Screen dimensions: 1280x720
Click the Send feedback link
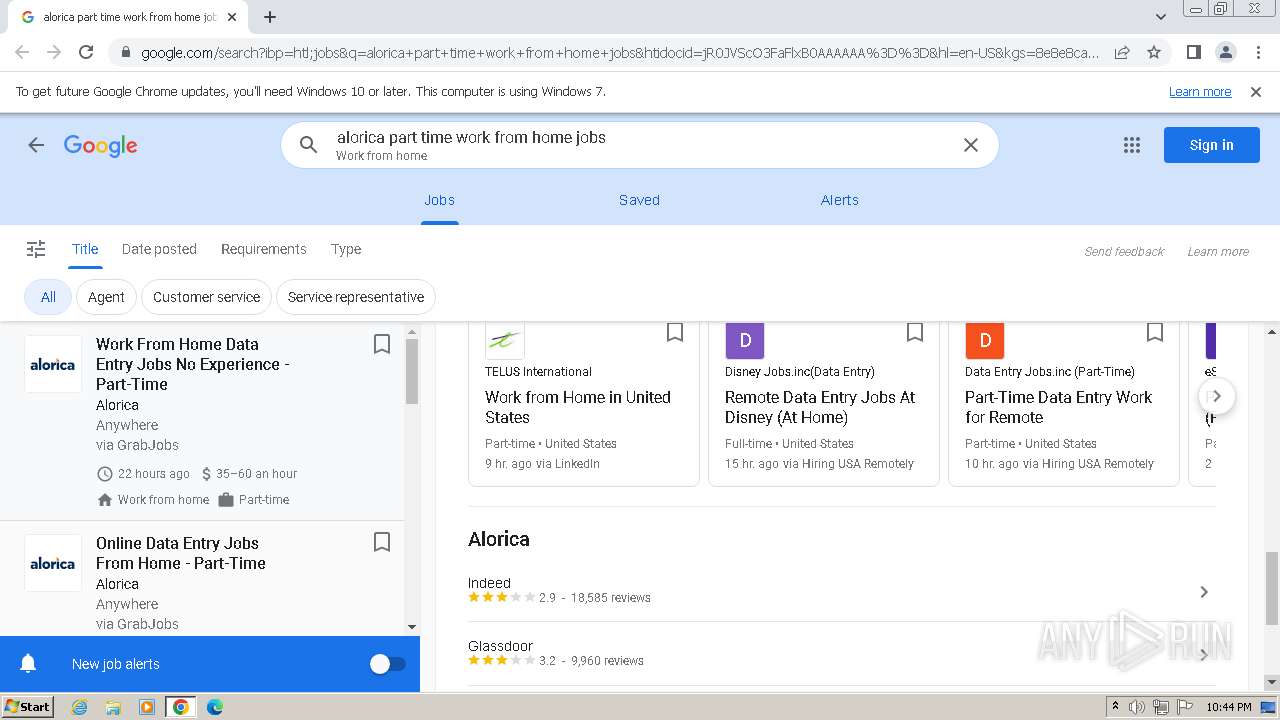tap(1124, 252)
